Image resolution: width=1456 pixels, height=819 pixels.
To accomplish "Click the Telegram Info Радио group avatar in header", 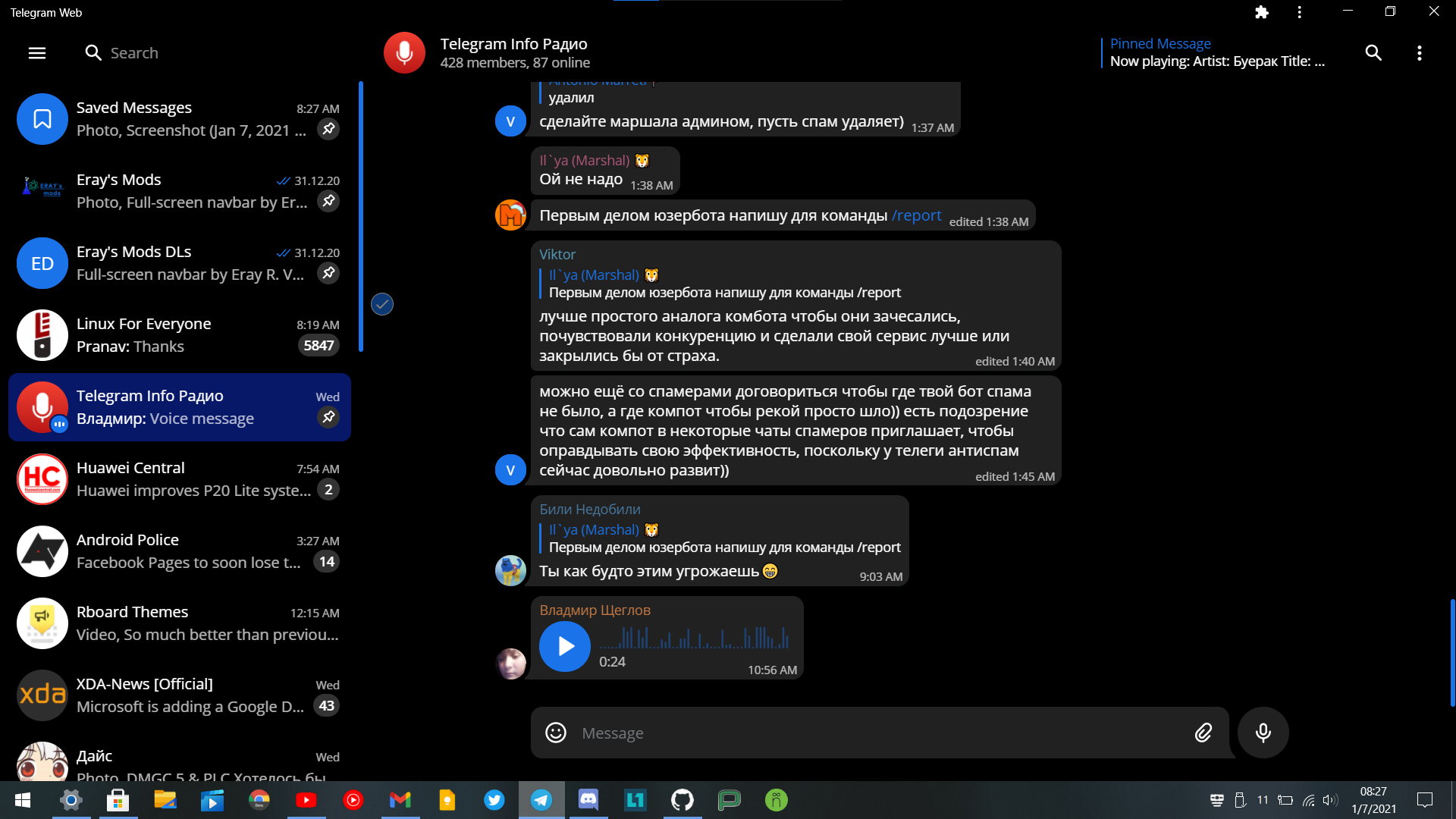I will coord(403,52).
